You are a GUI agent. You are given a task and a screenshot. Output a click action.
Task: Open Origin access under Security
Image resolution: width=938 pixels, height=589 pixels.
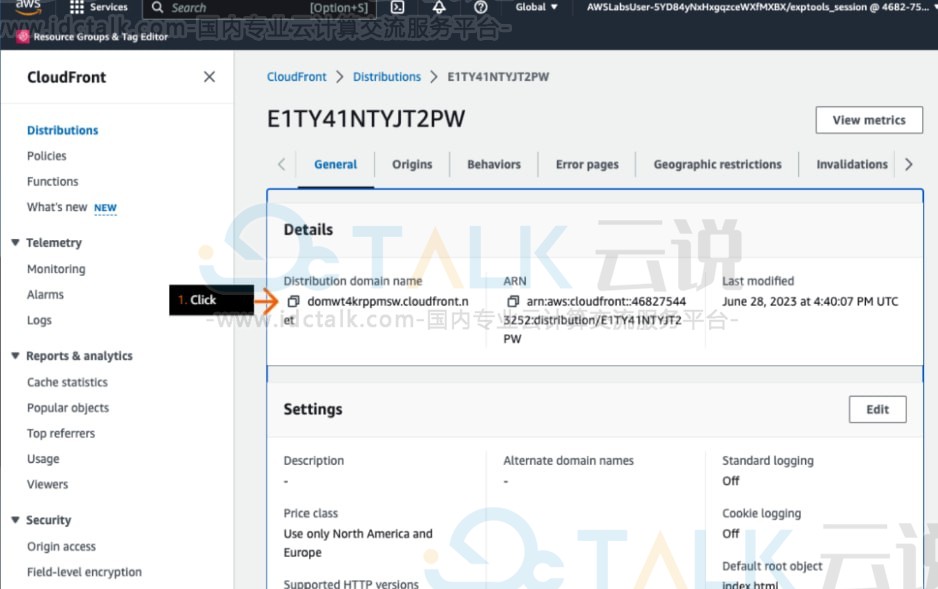tap(62, 547)
